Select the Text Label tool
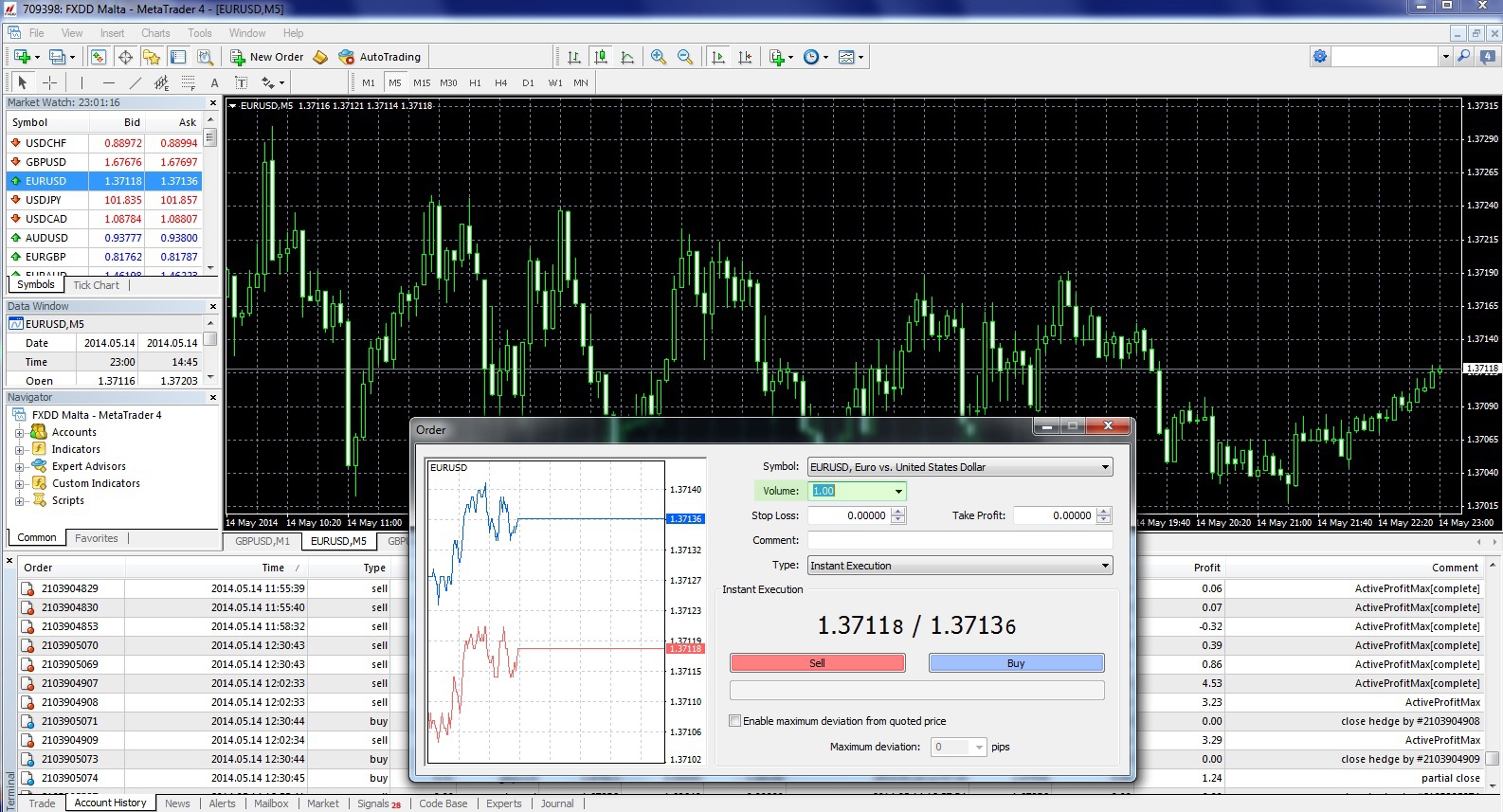Image resolution: width=1503 pixels, height=812 pixels. (x=241, y=82)
